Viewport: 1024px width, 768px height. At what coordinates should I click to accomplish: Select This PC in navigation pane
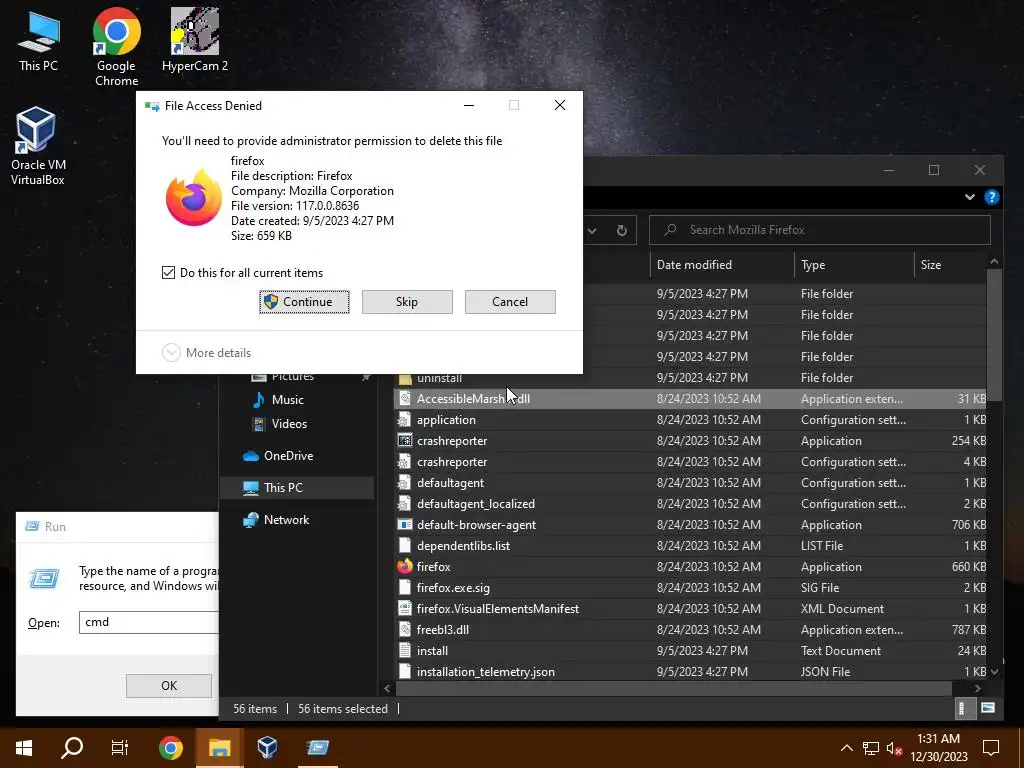(297, 488)
